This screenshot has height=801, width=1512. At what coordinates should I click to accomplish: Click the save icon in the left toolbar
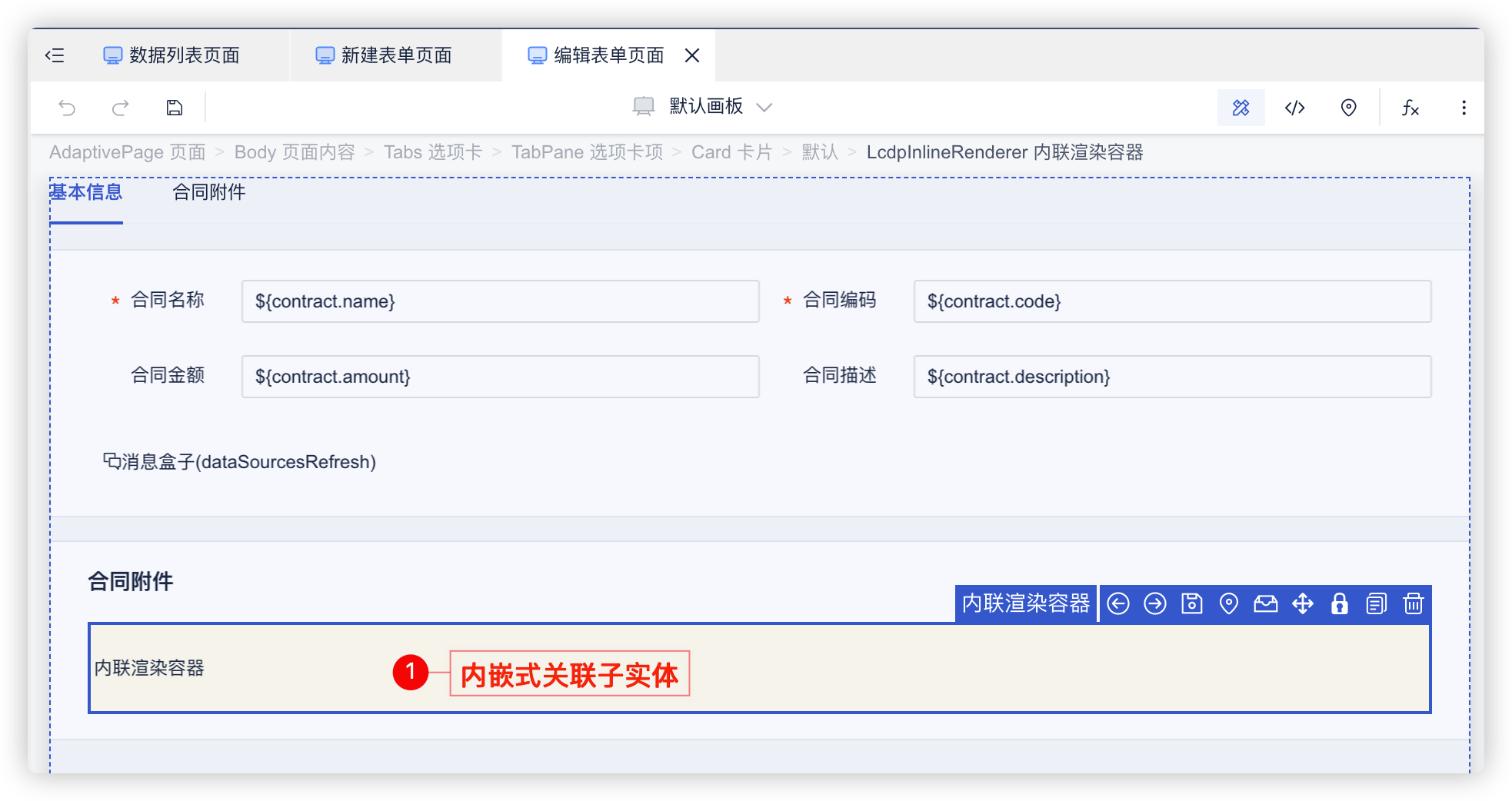[174, 108]
